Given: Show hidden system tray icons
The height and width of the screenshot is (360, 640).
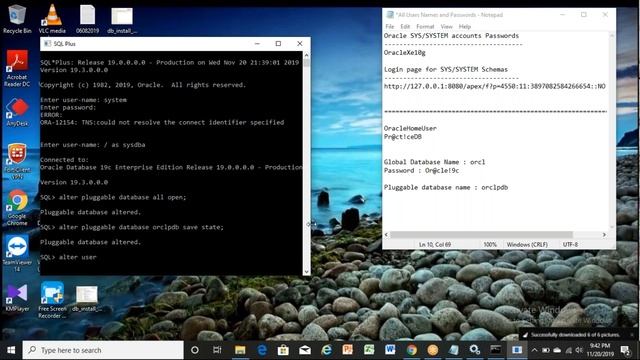Looking at the screenshot, I should (534, 350).
